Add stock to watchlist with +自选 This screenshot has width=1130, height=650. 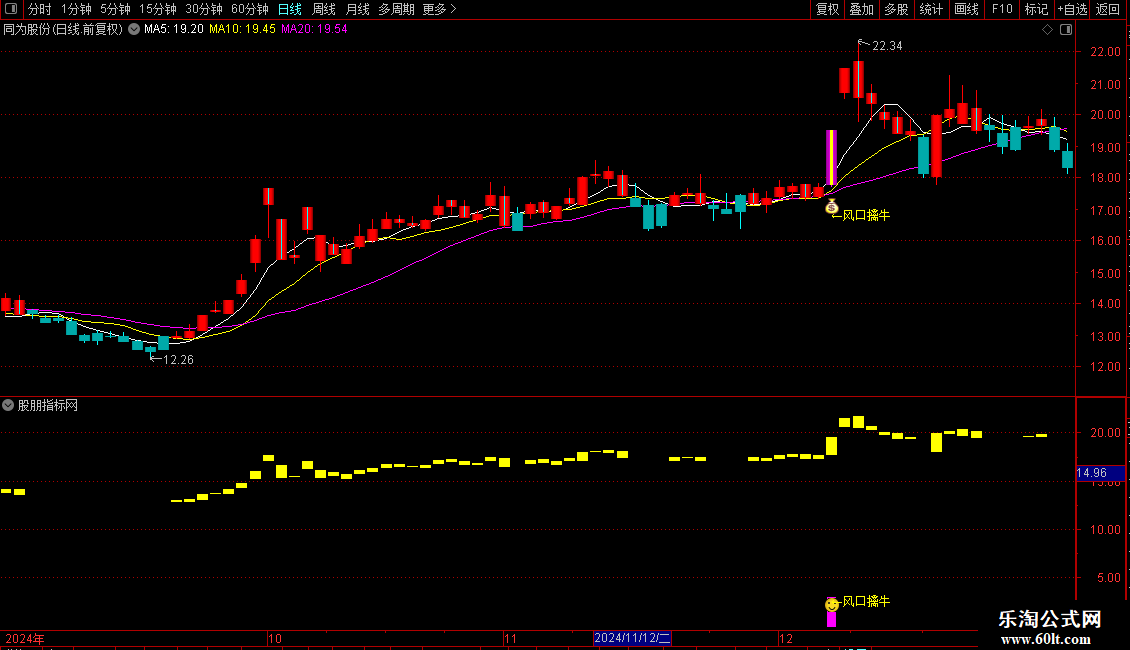pyautogui.click(x=1072, y=9)
